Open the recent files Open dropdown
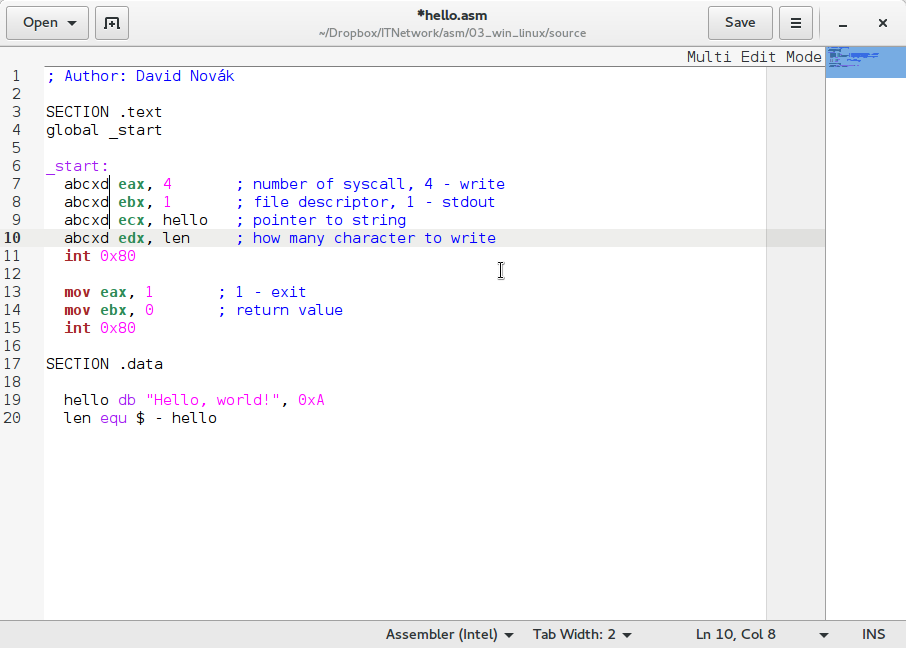Screen dimensions: 906x648 click(x=47, y=22)
